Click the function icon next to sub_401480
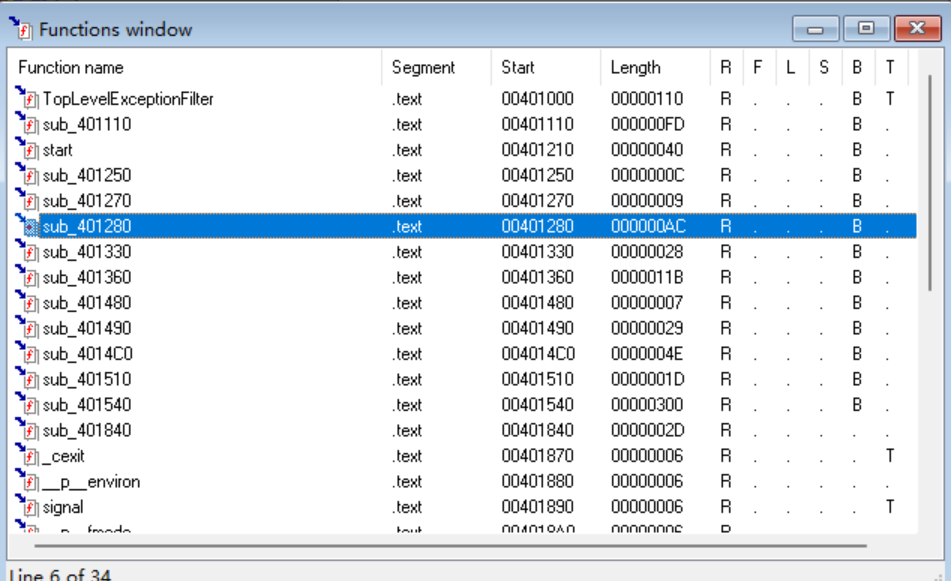The height and width of the screenshot is (581, 951). (x=26, y=301)
